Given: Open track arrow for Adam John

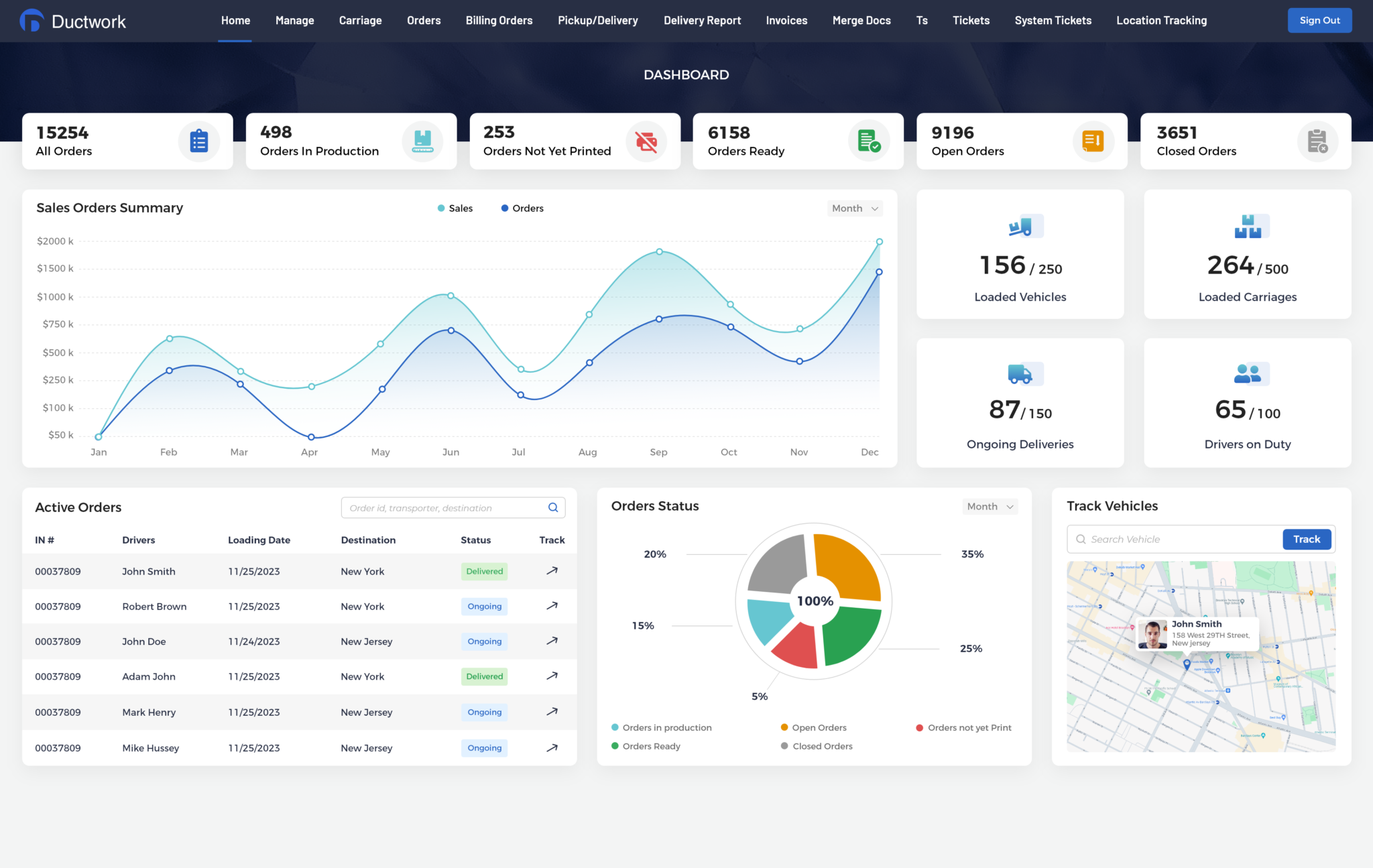Looking at the screenshot, I should pos(552,676).
